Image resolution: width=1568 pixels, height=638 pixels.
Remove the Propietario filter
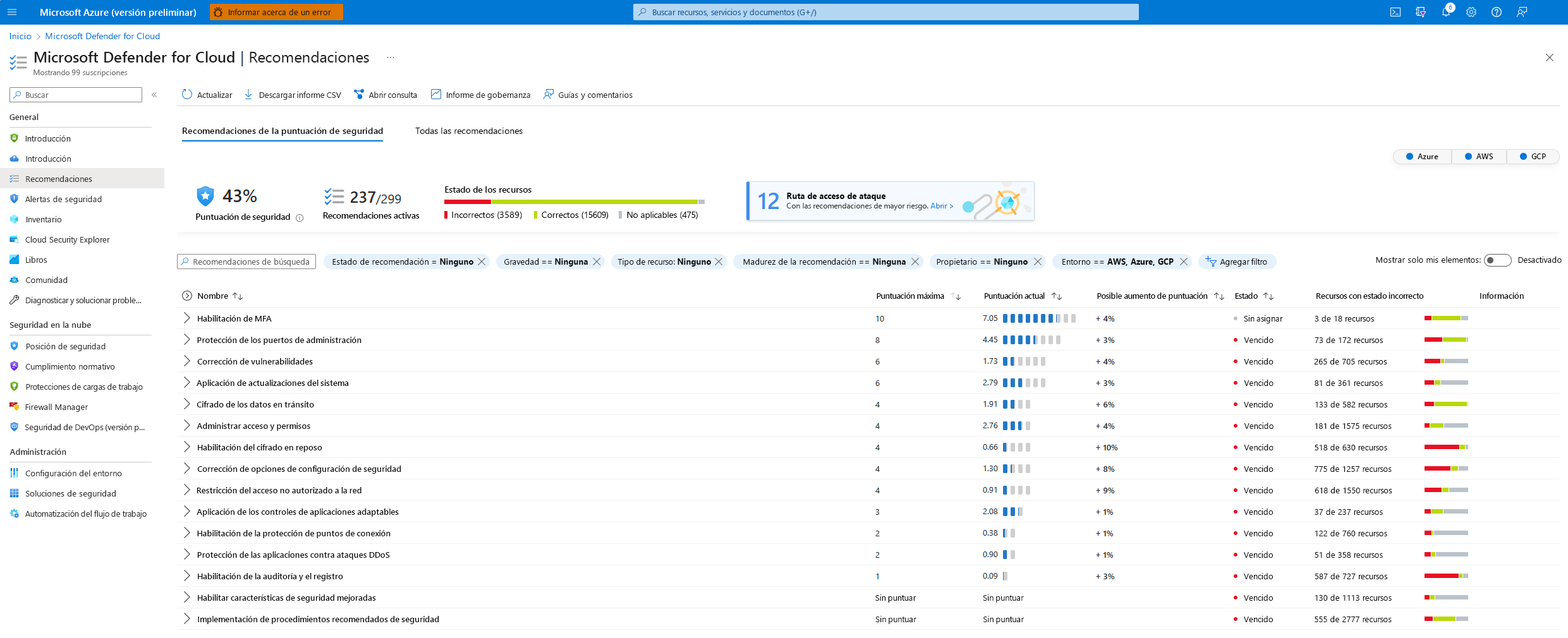pos(1037,262)
